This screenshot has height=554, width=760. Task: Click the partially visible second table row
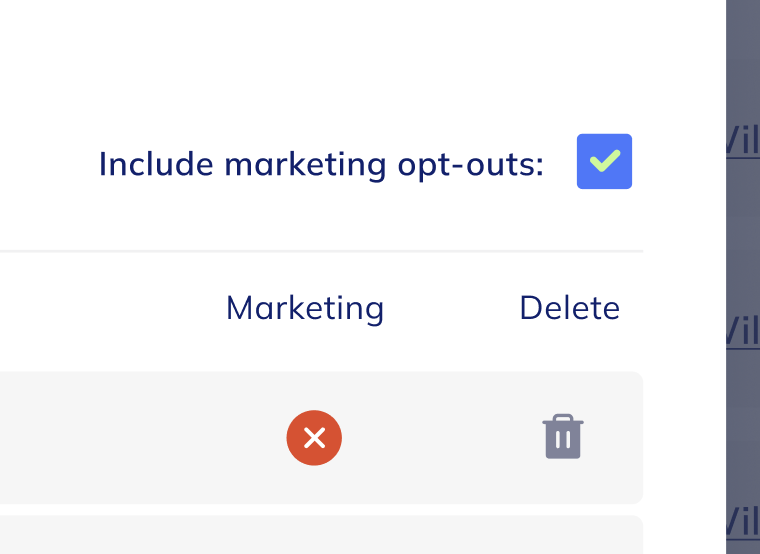pos(300,536)
